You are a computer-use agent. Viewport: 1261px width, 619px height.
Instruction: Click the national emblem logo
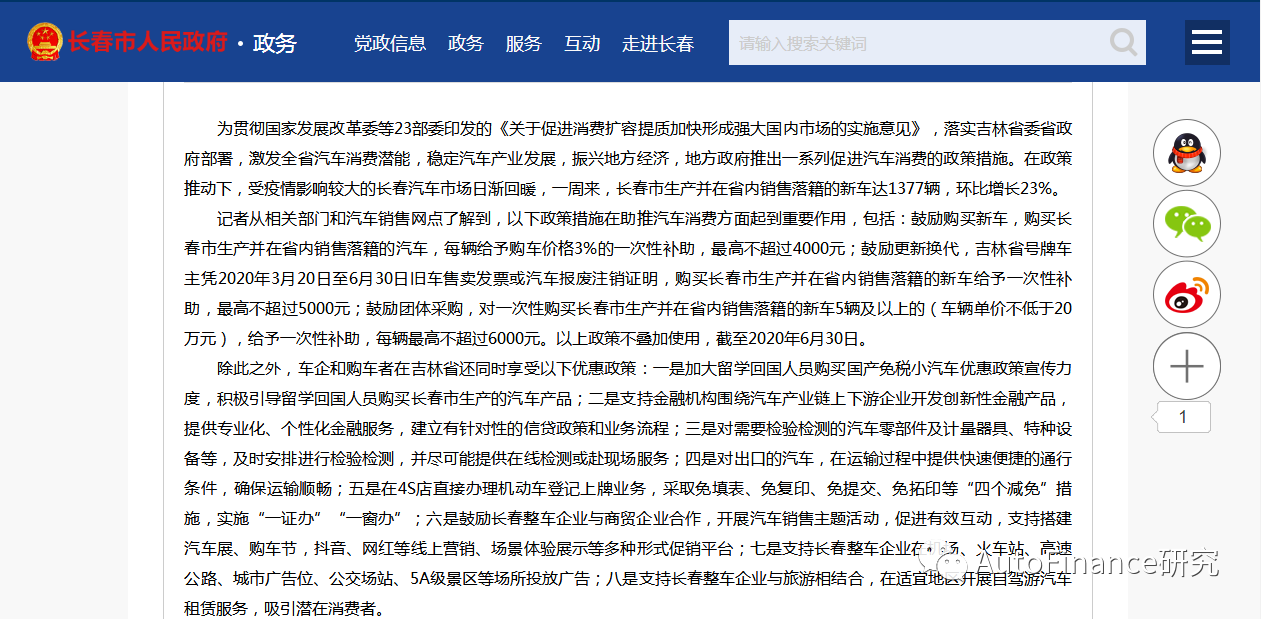[44, 42]
